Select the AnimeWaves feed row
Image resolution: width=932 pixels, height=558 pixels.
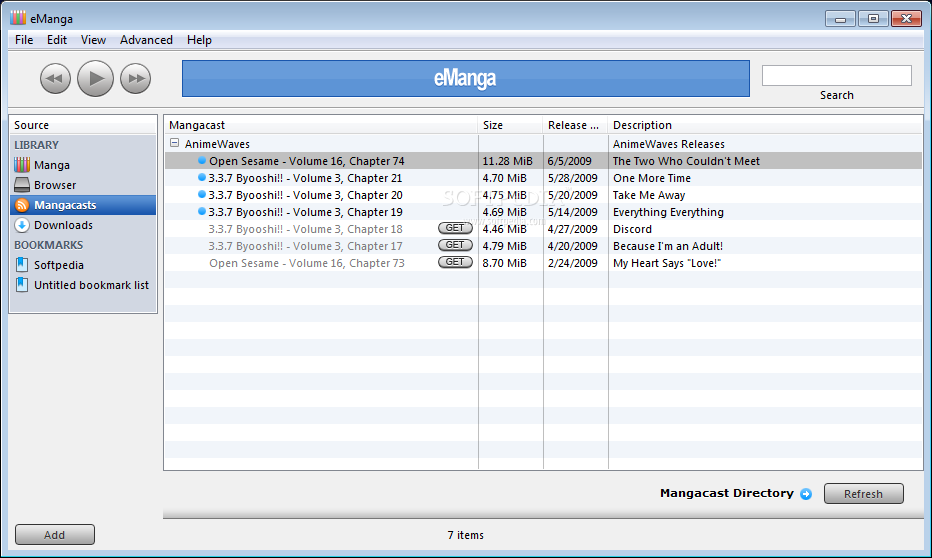tap(543, 144)
